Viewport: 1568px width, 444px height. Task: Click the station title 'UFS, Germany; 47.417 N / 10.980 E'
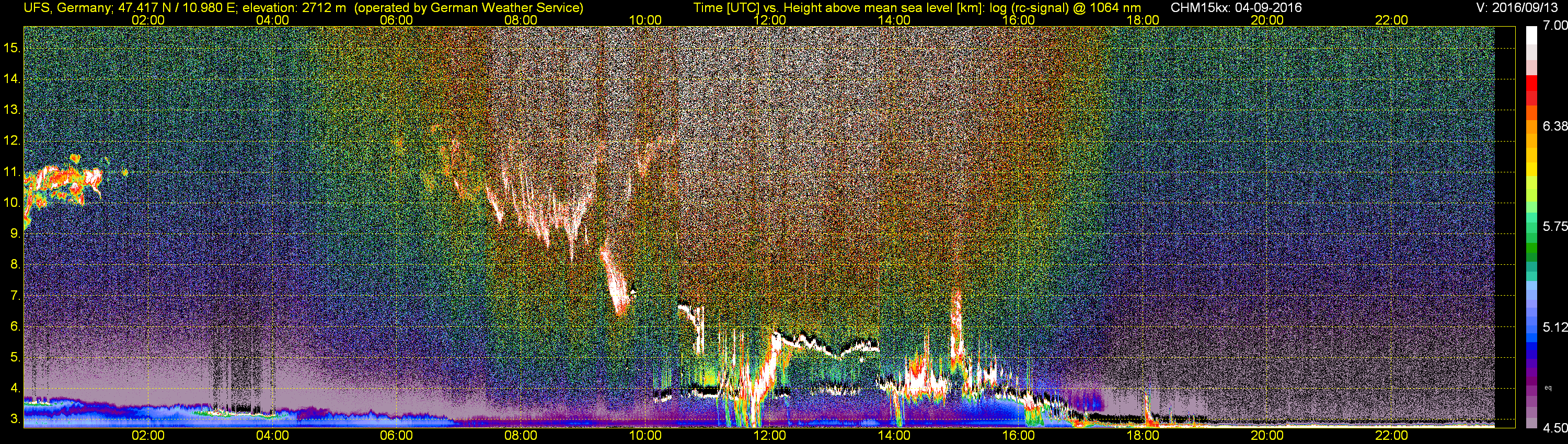pyautogui.click(x=129, y=8)
